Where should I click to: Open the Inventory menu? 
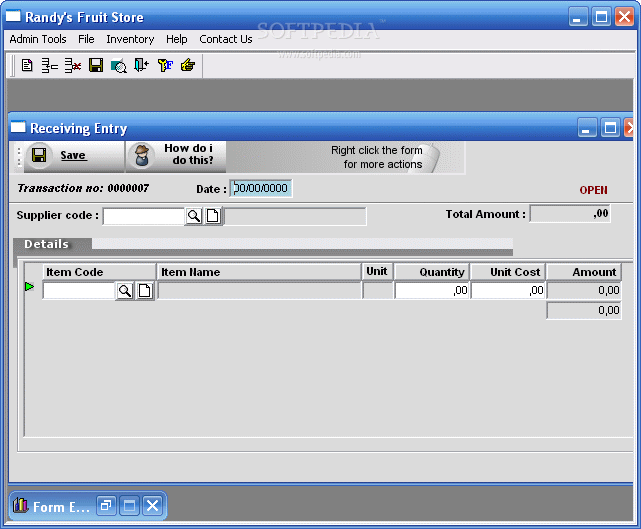click(x=130, y=39)
